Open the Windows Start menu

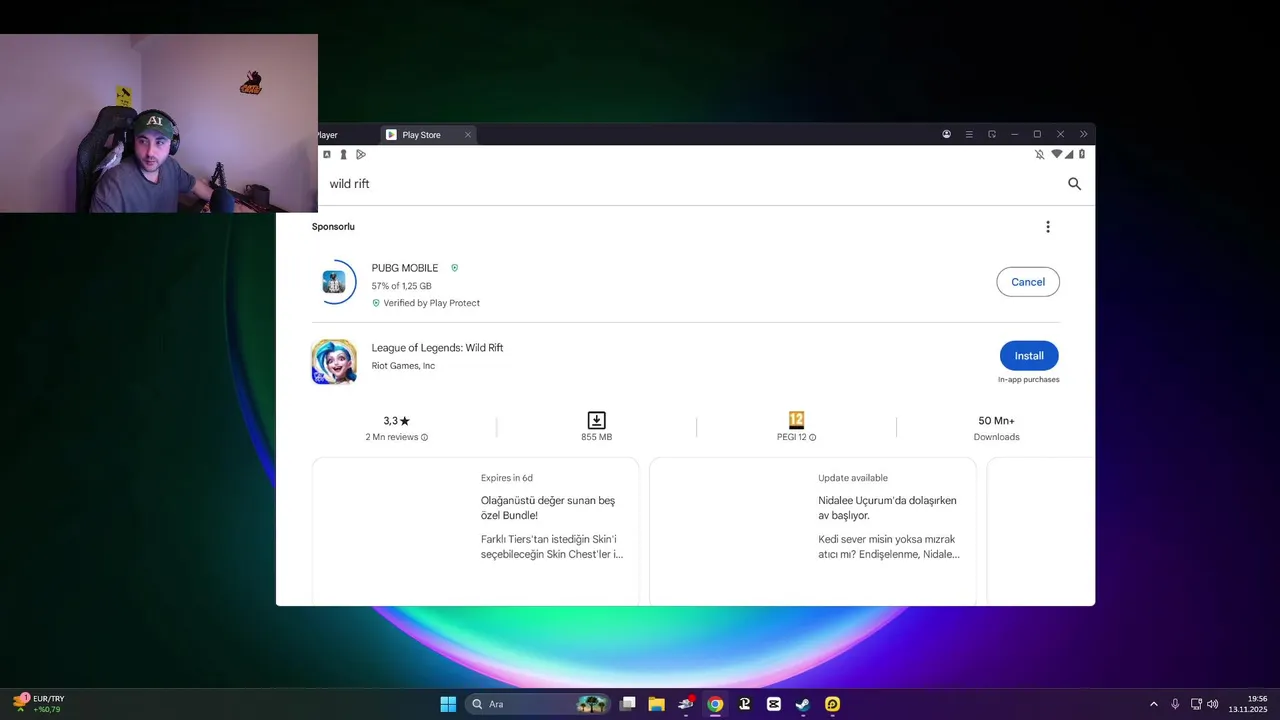point(448,704)
